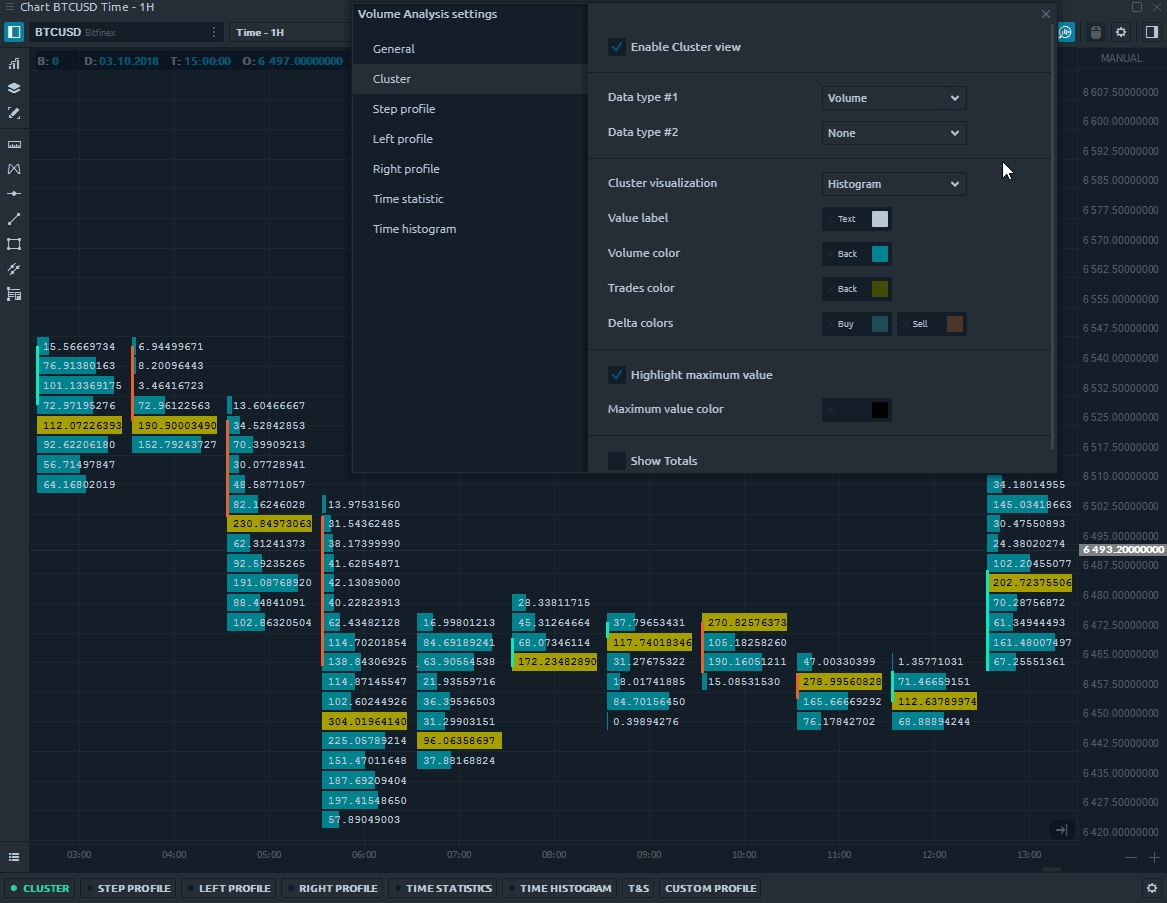Disable the Enable Cluster view checkbox

(617, 47)
